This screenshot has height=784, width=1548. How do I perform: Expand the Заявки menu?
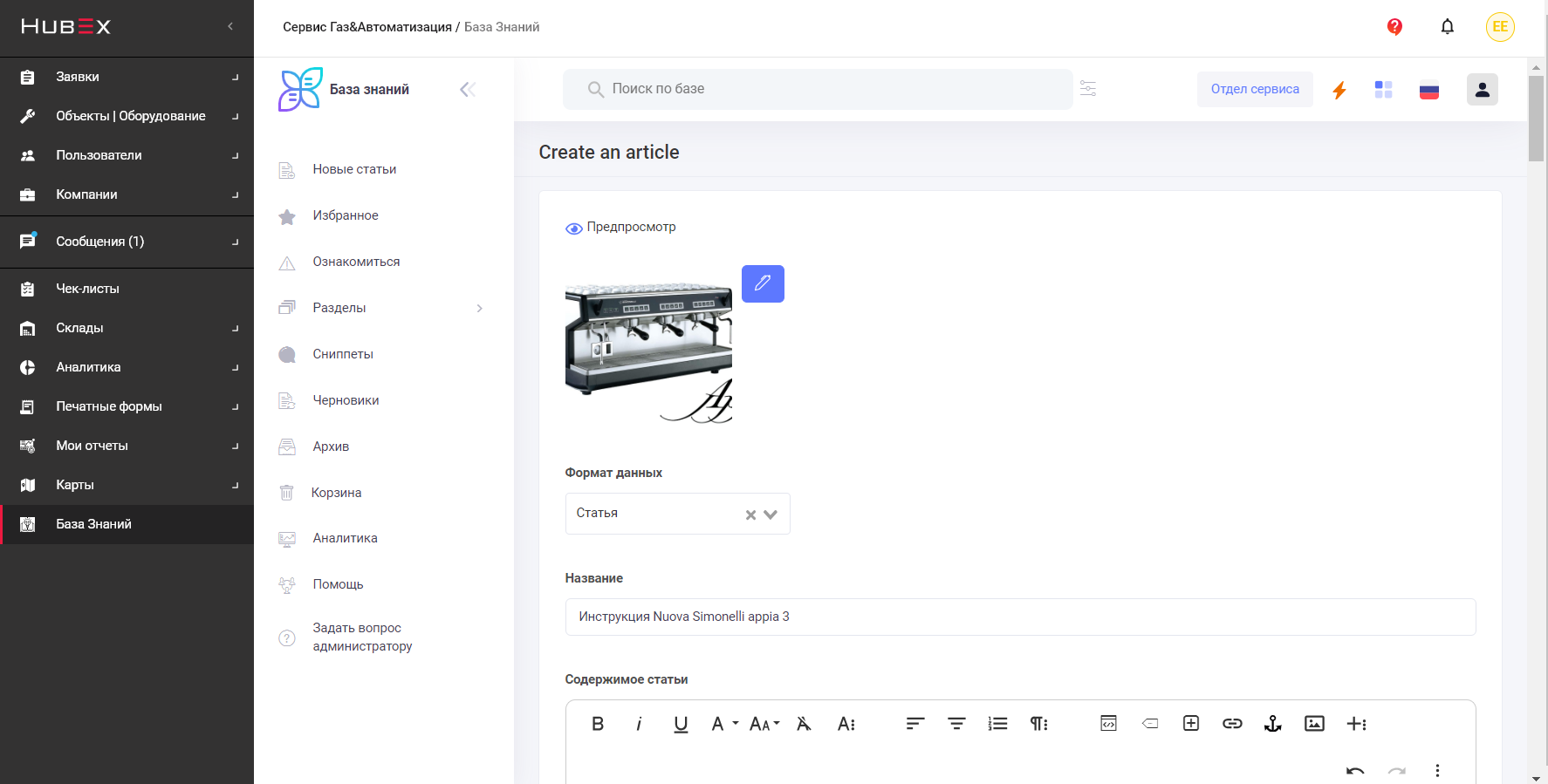tap(127, 77)
